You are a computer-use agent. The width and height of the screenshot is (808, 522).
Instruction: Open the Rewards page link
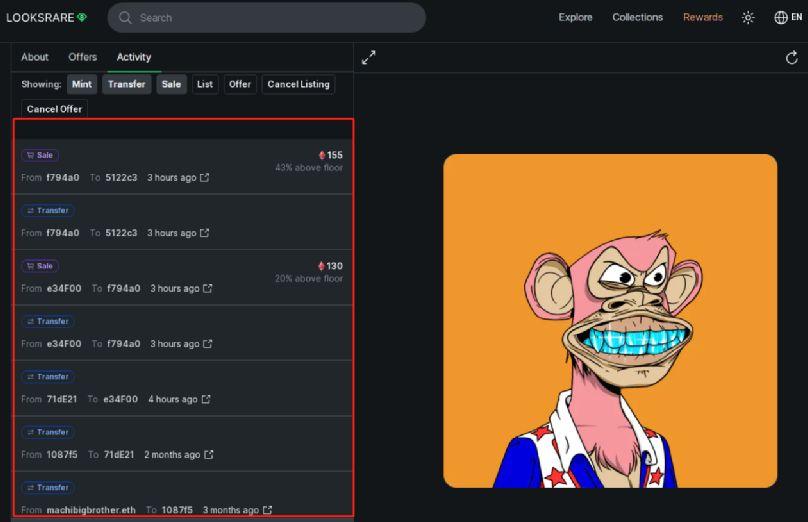click(703, 18)
